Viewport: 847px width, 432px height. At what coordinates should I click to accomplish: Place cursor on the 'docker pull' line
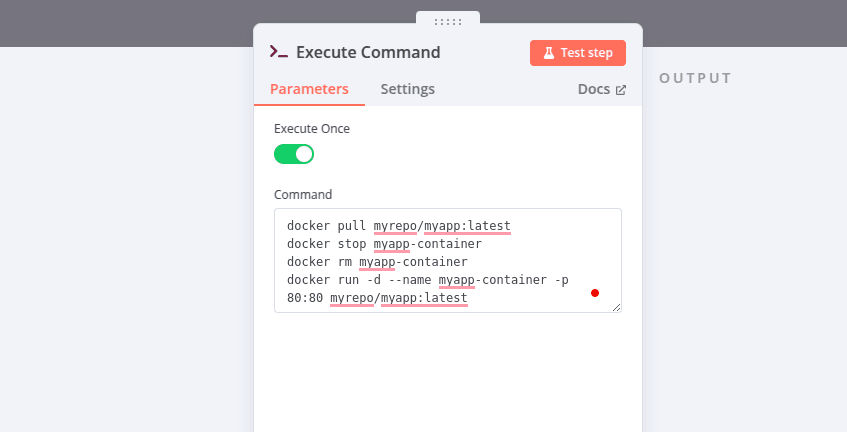[399, 225]
